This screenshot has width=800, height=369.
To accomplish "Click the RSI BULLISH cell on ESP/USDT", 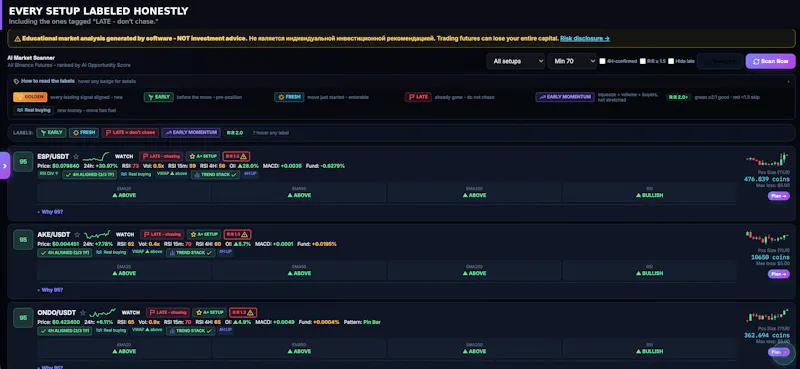I will coord(649,192).
